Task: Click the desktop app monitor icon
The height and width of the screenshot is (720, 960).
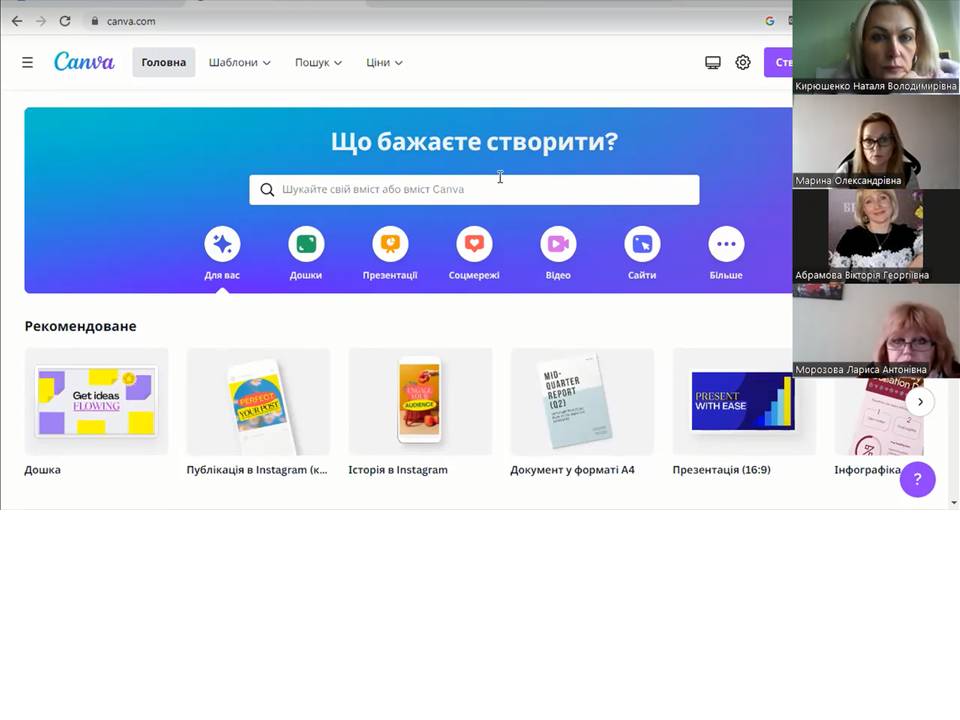Action: [x=713, y=62]
